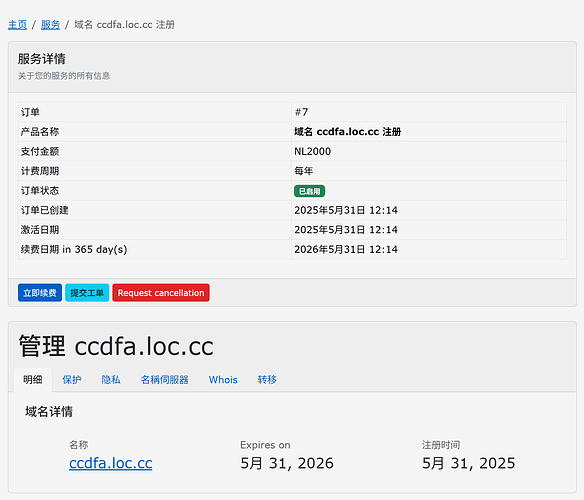Viewport: 584px width, 500px height.
Task: Click the 管理 ccdfa.loc.cc heading
Action: [116, 346]
